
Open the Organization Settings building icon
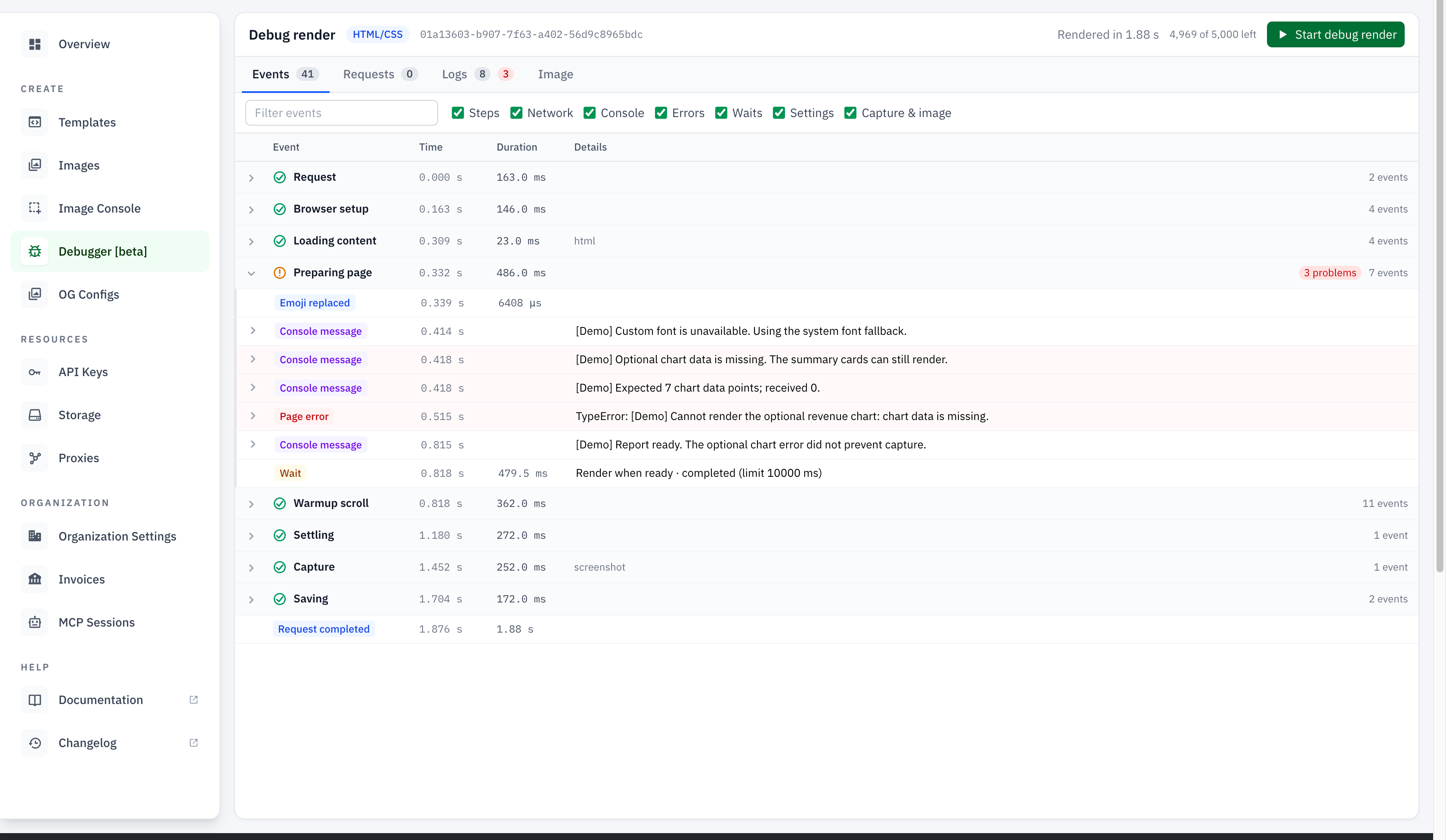pyautogui.click(x=35, y=536)
